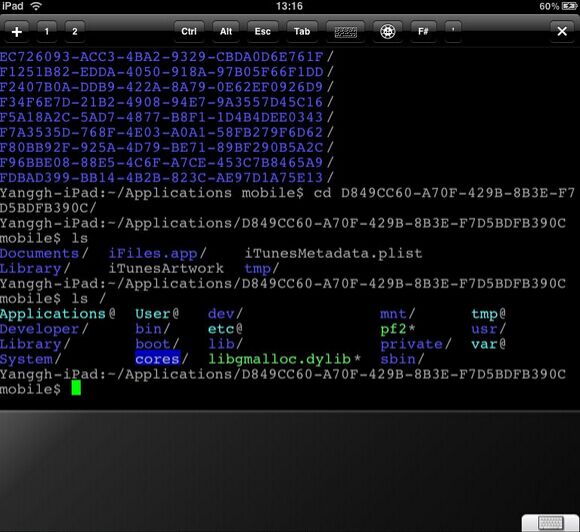Tap the Esc key button
Screen dimensions: 580x532
tap(263, 32)
